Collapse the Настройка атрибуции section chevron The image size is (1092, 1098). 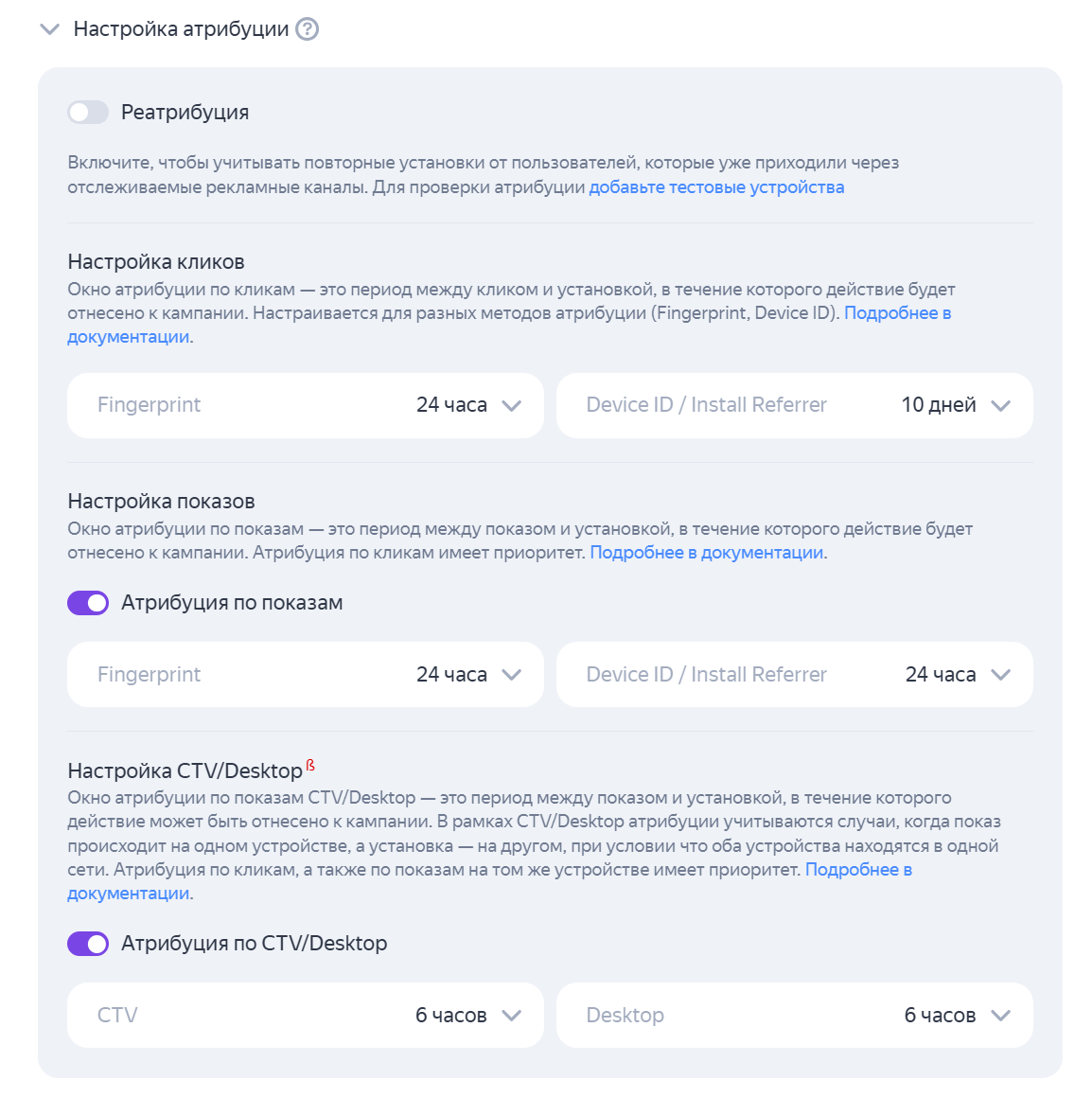(50, 29)
